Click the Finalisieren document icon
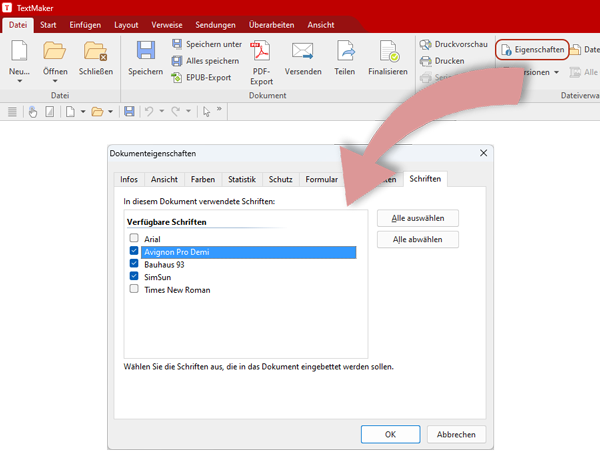The image size is (600, 453). [389, 51]
